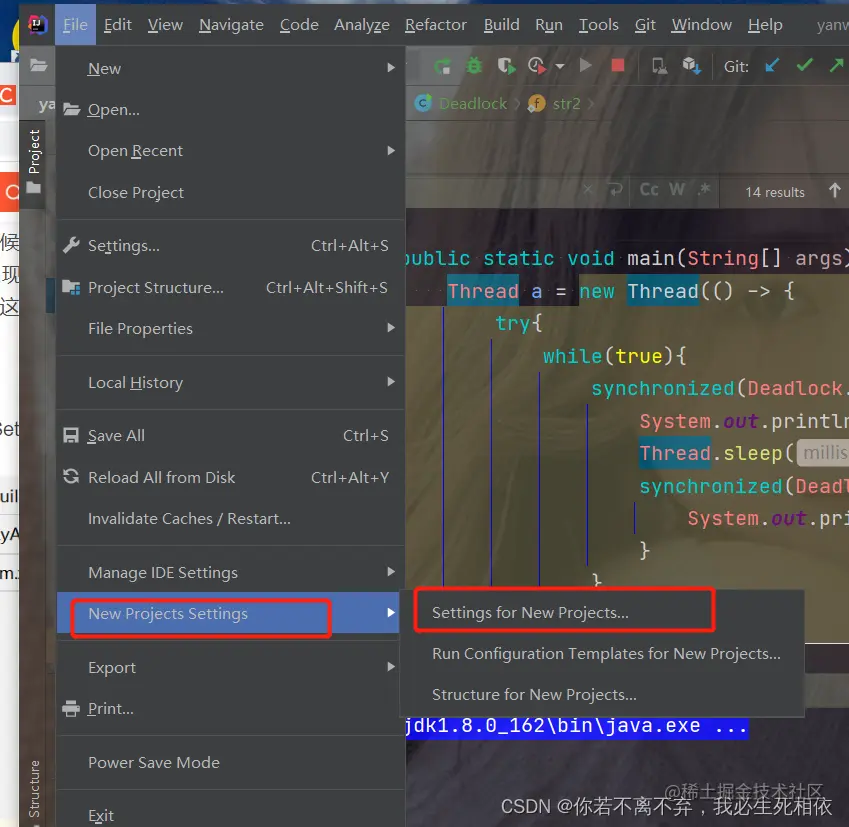Click Deadlock class breadcrumb
This screenshot has width=849, height=827.
(461, 103)
